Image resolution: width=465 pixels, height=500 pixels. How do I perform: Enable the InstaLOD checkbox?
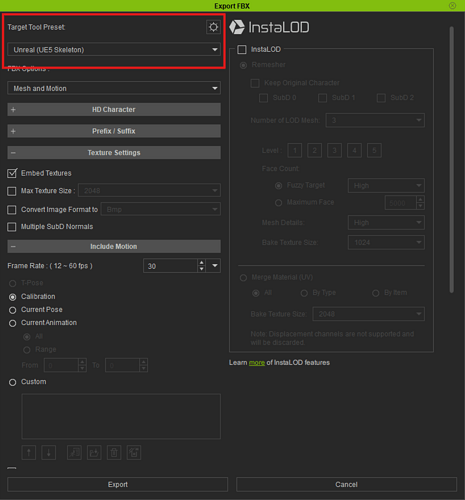tap(242, 49)
